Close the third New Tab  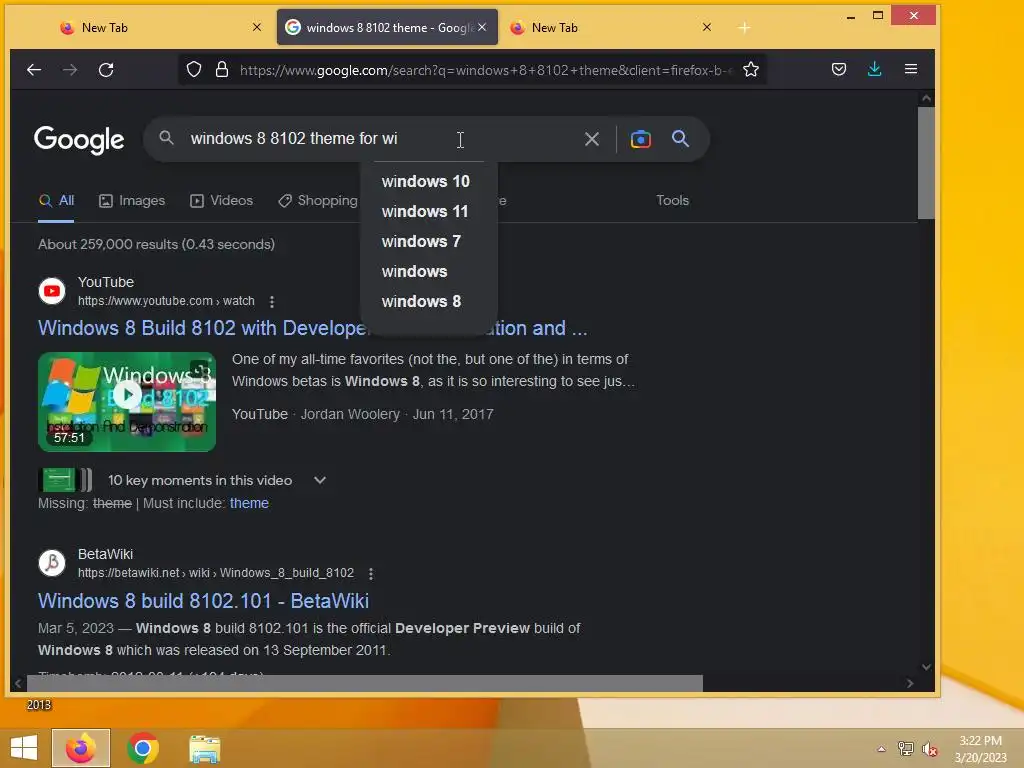click(x=707, y=27)
